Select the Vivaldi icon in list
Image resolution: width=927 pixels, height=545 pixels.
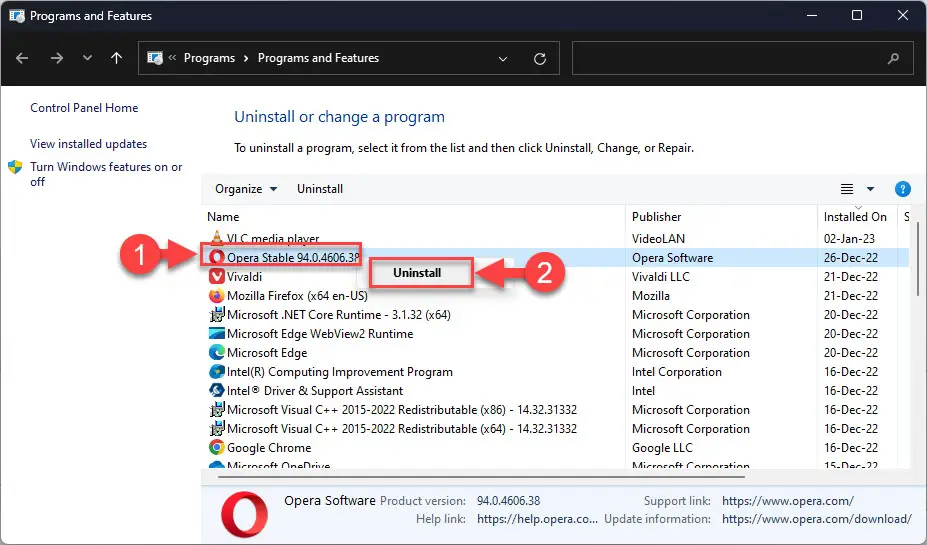click(217, 276)
